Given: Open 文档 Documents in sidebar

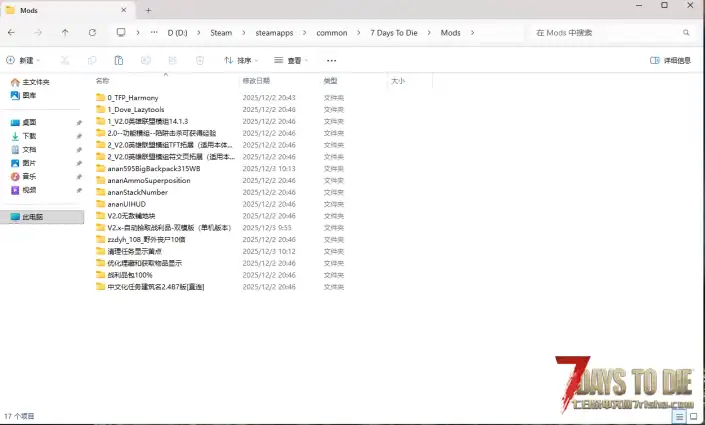Looking at the screenshot, I should [x=23, y=149].
